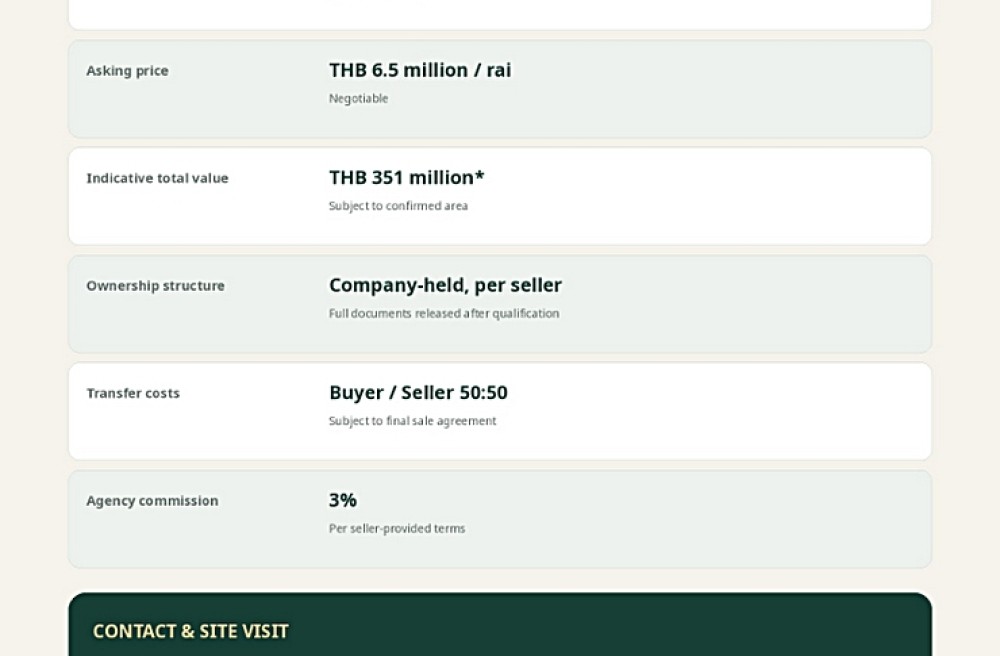The image size is (1000, 656).
Task: Click the Agency commission label
Action: pyautogui.click(x=152, y=500)
